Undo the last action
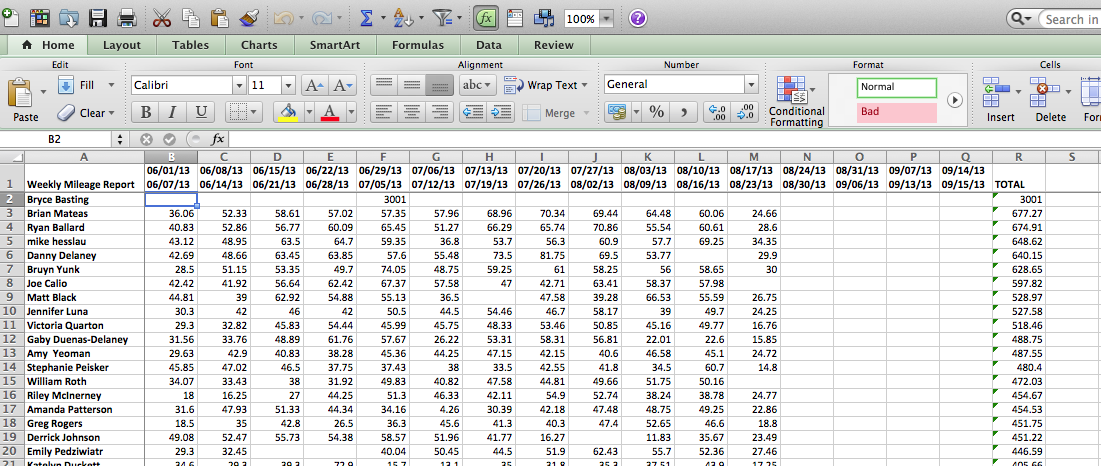Screen dimensions: 1101x466 point(283,18)
